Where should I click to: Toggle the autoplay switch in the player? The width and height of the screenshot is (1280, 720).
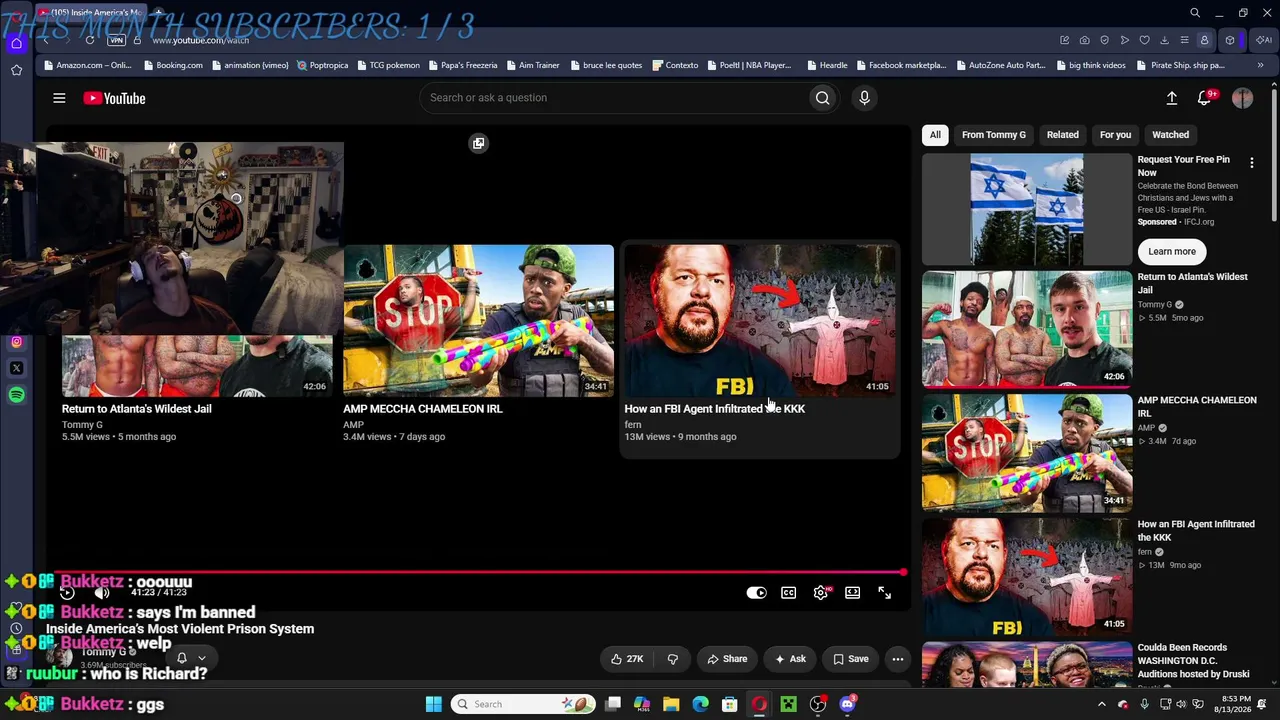(x=757, y=593)
